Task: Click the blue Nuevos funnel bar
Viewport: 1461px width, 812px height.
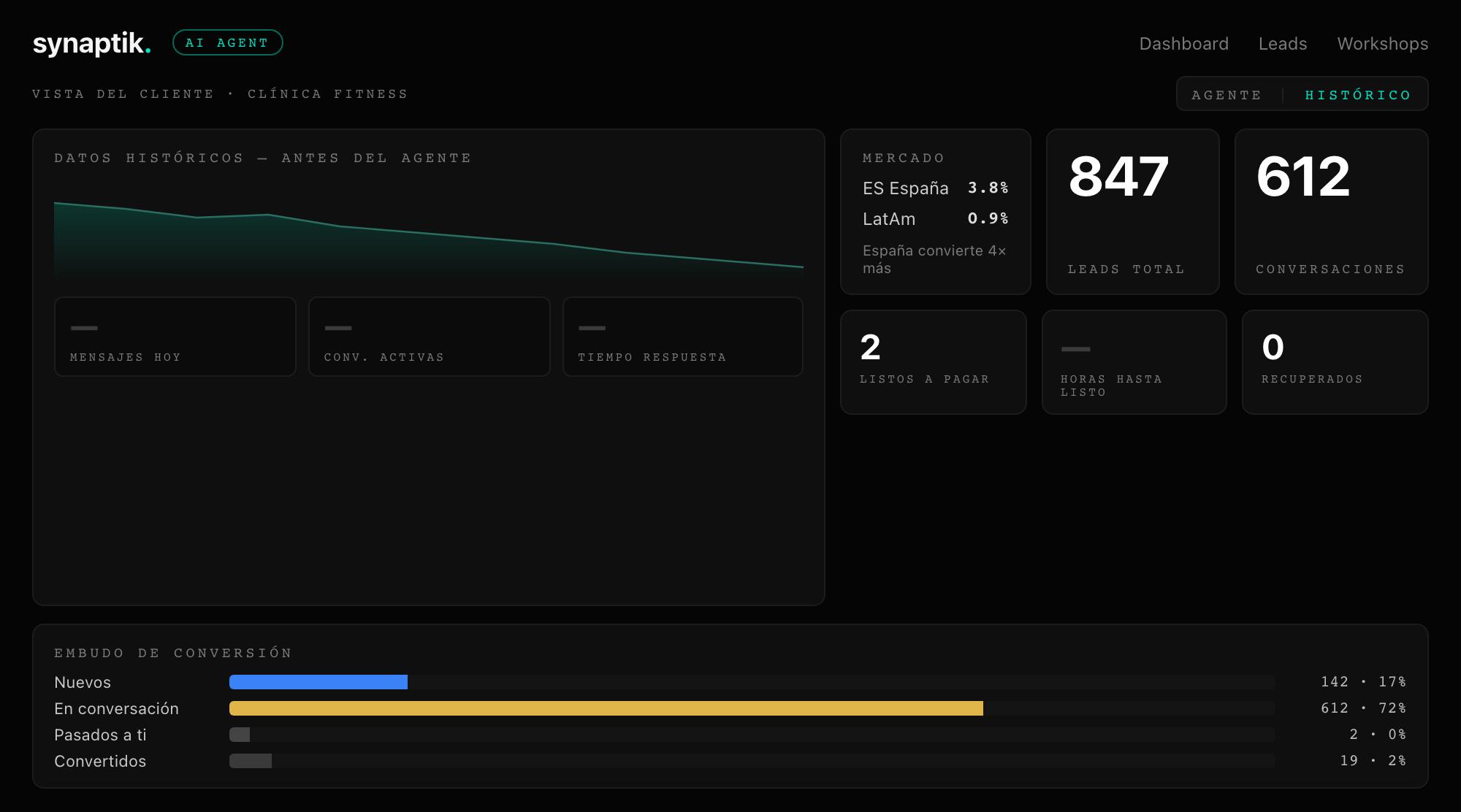Action: click(x=318, y=682)
